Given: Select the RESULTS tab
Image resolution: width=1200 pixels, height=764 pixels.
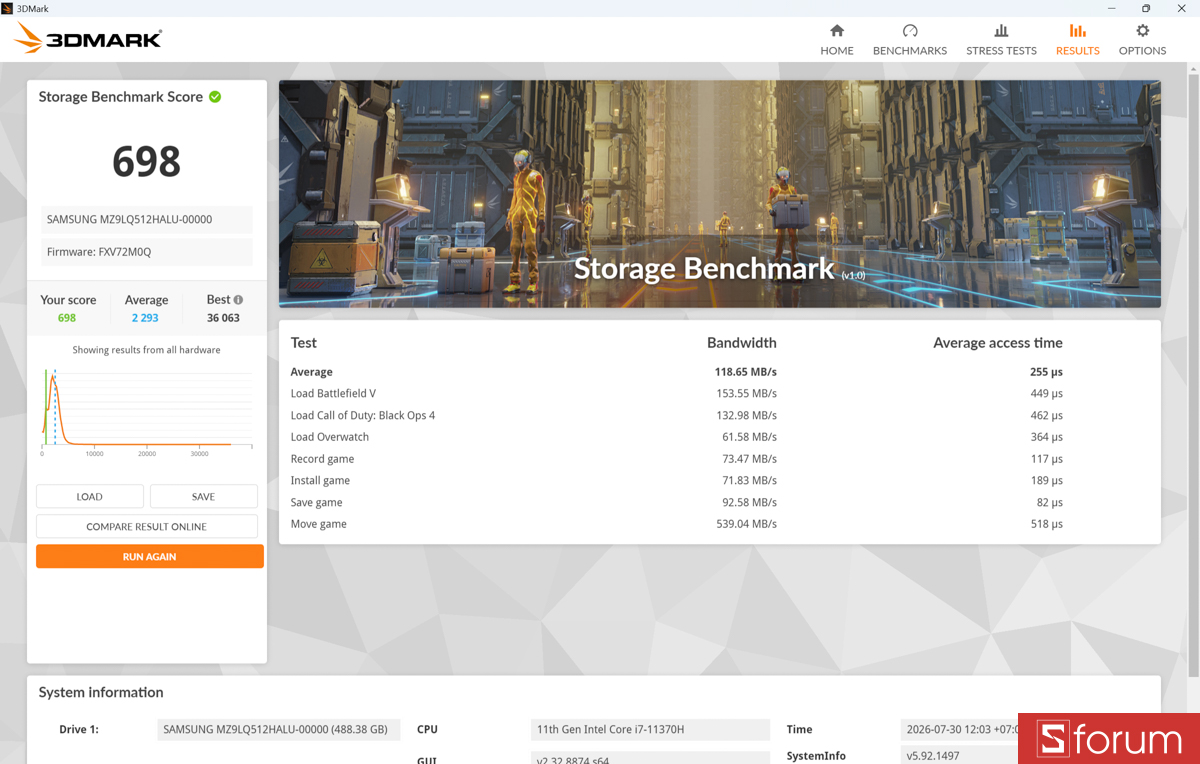Looking at the screenshot, I should pyautogui.click(x=1077, y=40).
